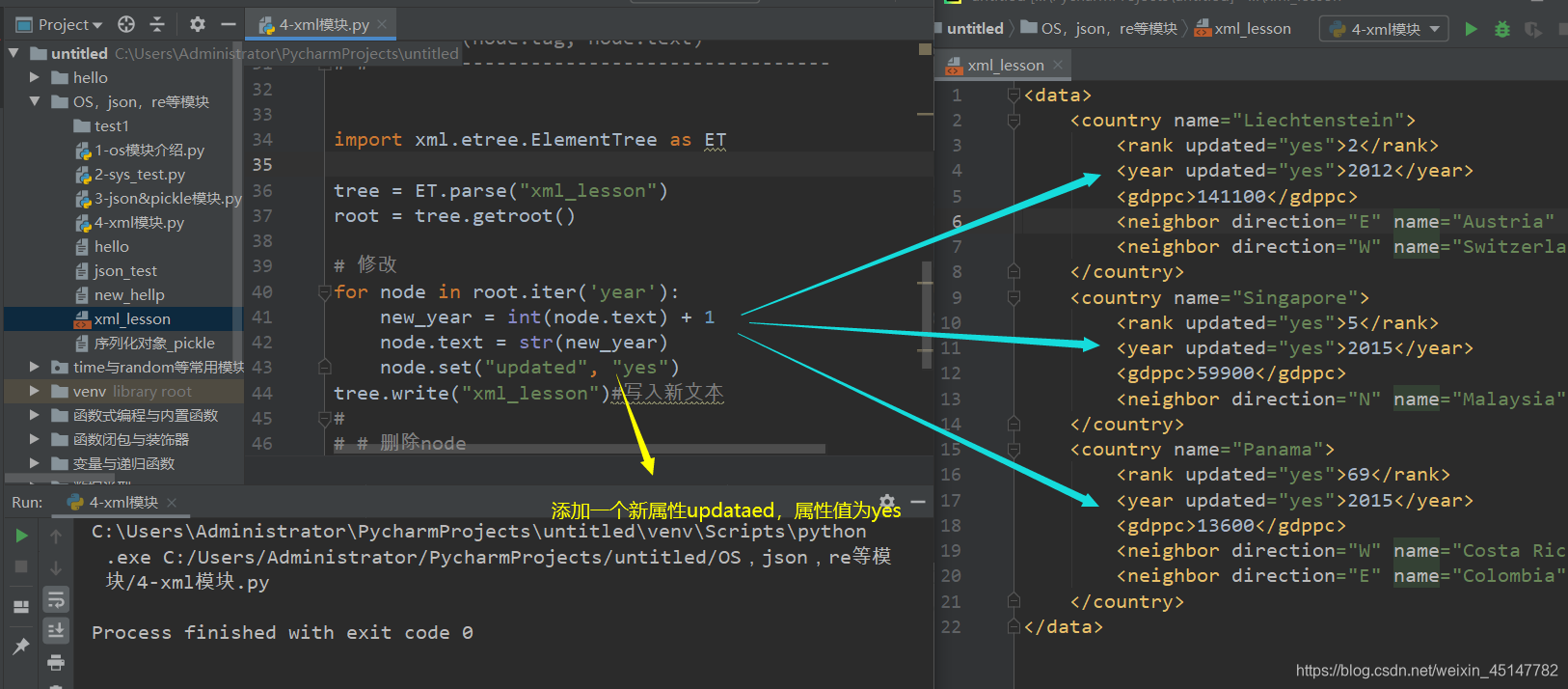Screen dimensions: 1568x689
Task: Click 'Process finished with exit code 0' text
Action: (282, 633)
